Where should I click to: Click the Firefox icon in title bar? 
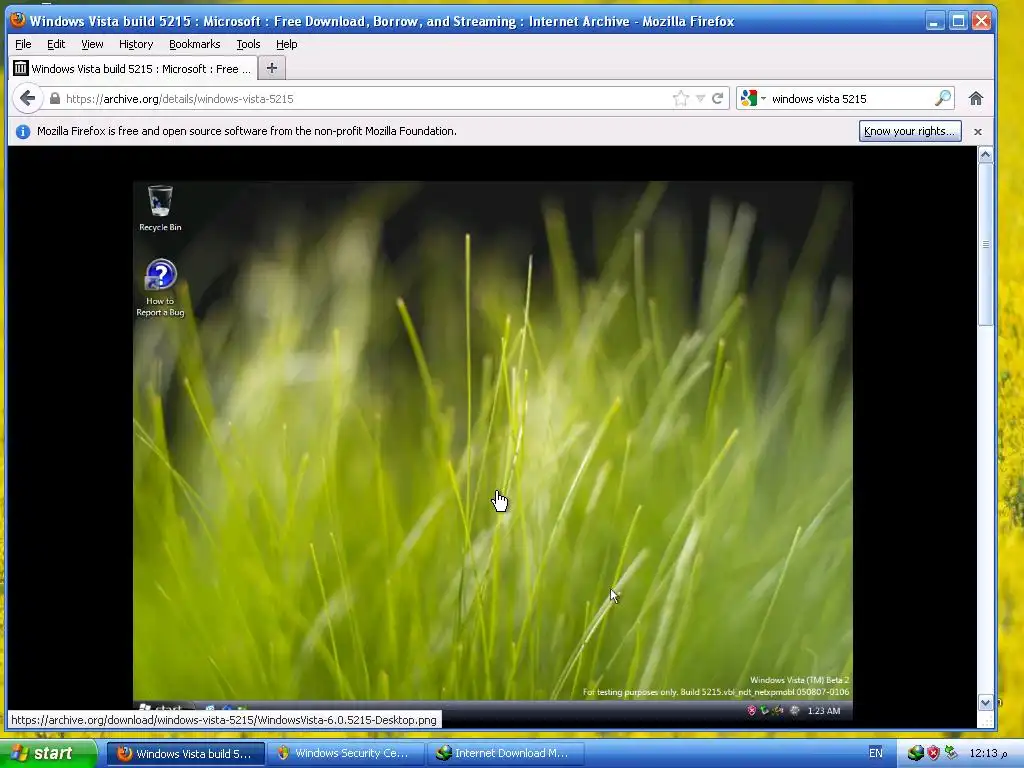[x=18, y=20]
